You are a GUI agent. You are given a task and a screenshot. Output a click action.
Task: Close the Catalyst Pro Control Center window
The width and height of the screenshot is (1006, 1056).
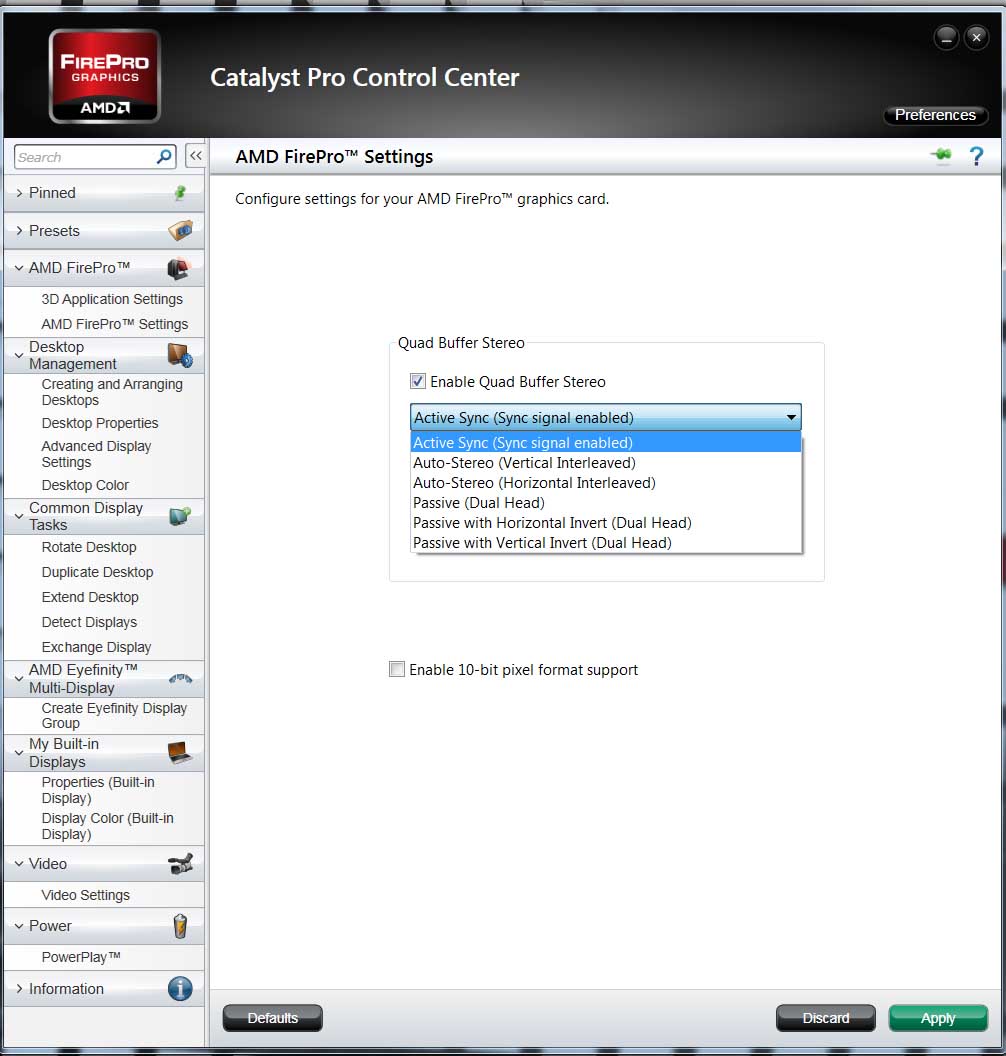976,38
